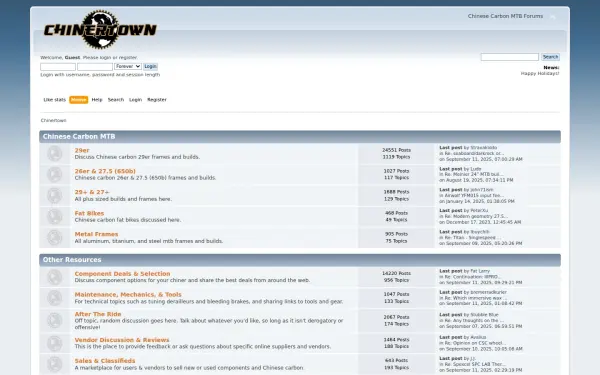Click the username input field
This screenshot has width=600, height=375.
(58, 67)
